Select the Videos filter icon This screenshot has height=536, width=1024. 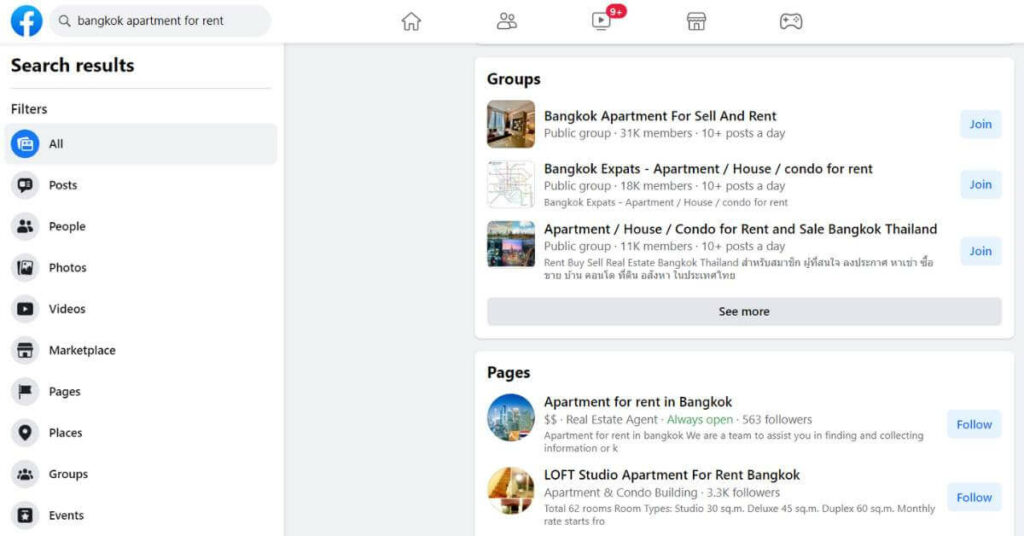click(25, 309)
